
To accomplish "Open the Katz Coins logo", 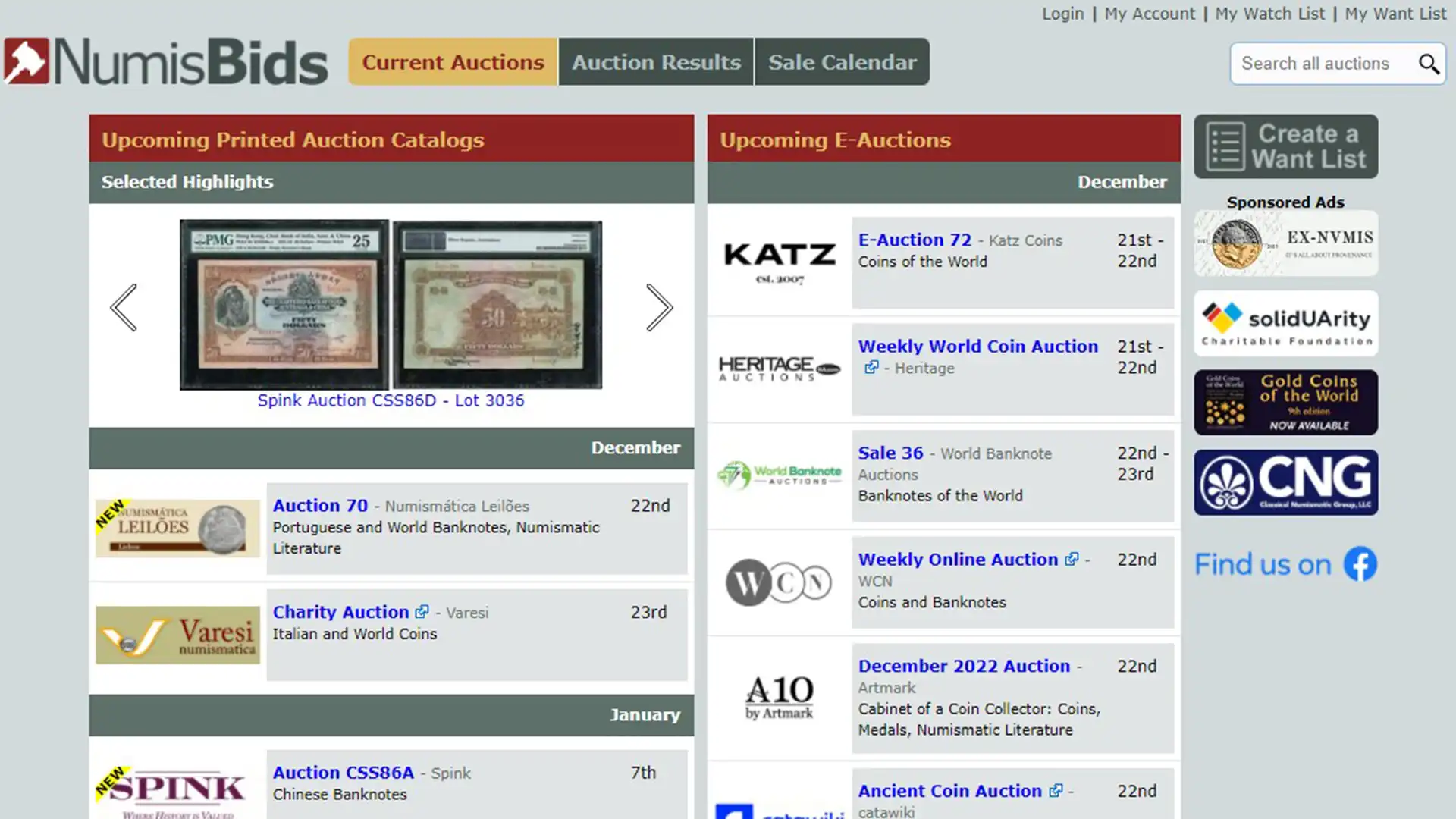I will click(x=780, y=263).
